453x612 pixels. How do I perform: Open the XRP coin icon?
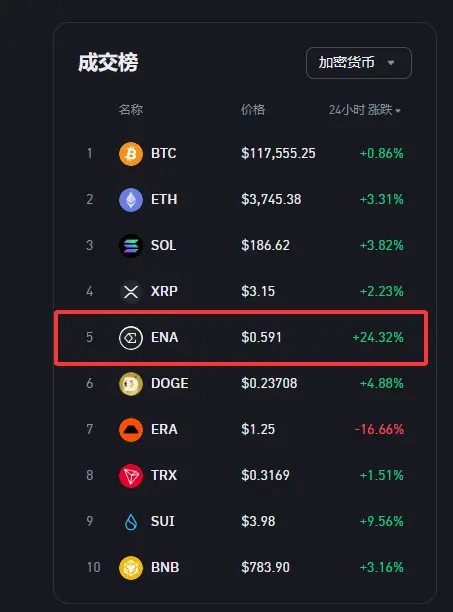tap(131, 291)
